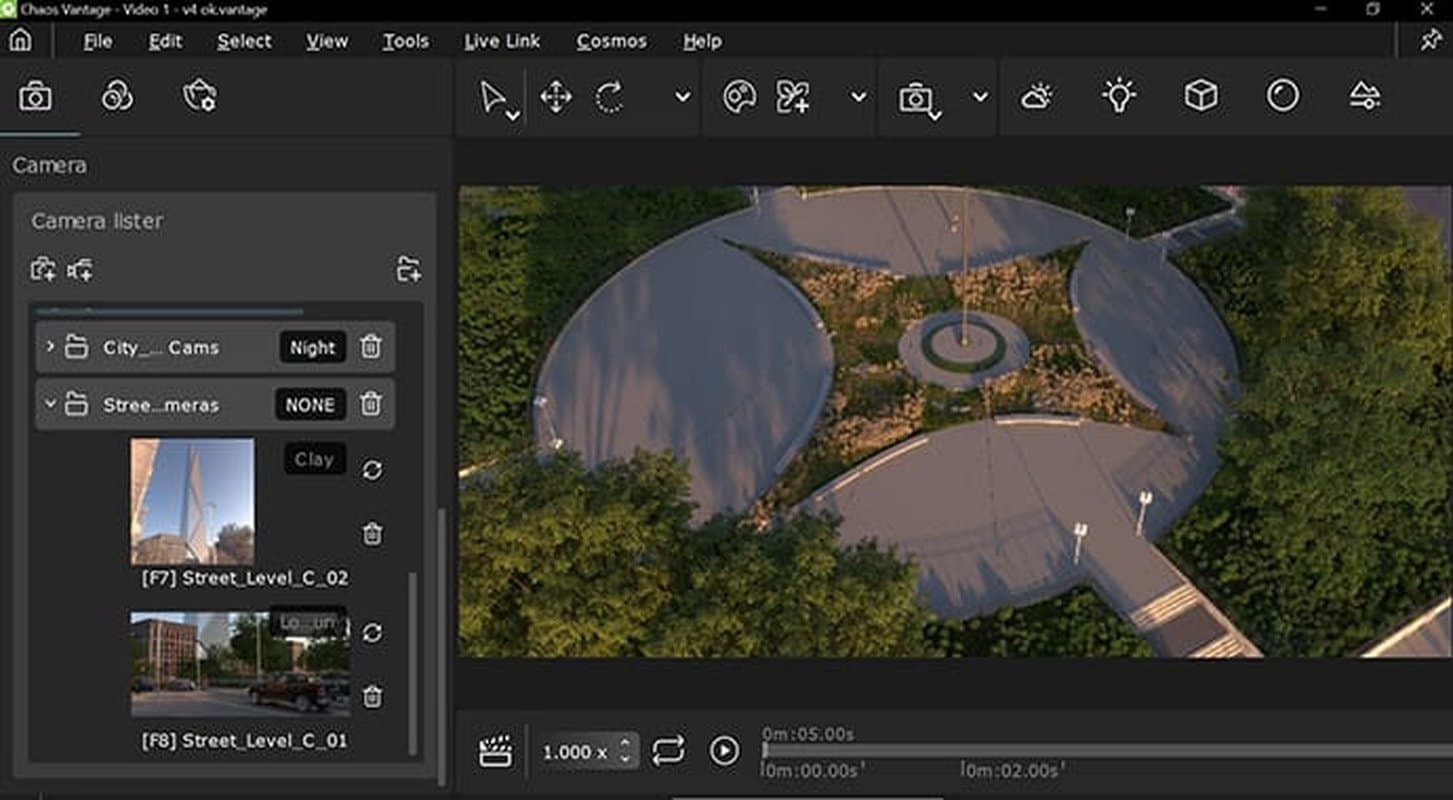Click the NONE tag on the Street cameras folder
The height and width of the screenshot is (800, 1453).
point(310,404)
